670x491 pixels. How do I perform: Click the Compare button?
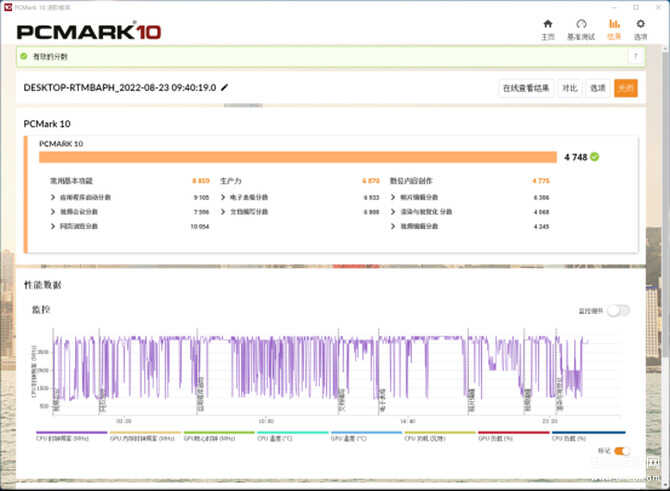click(x=570, y=88)
